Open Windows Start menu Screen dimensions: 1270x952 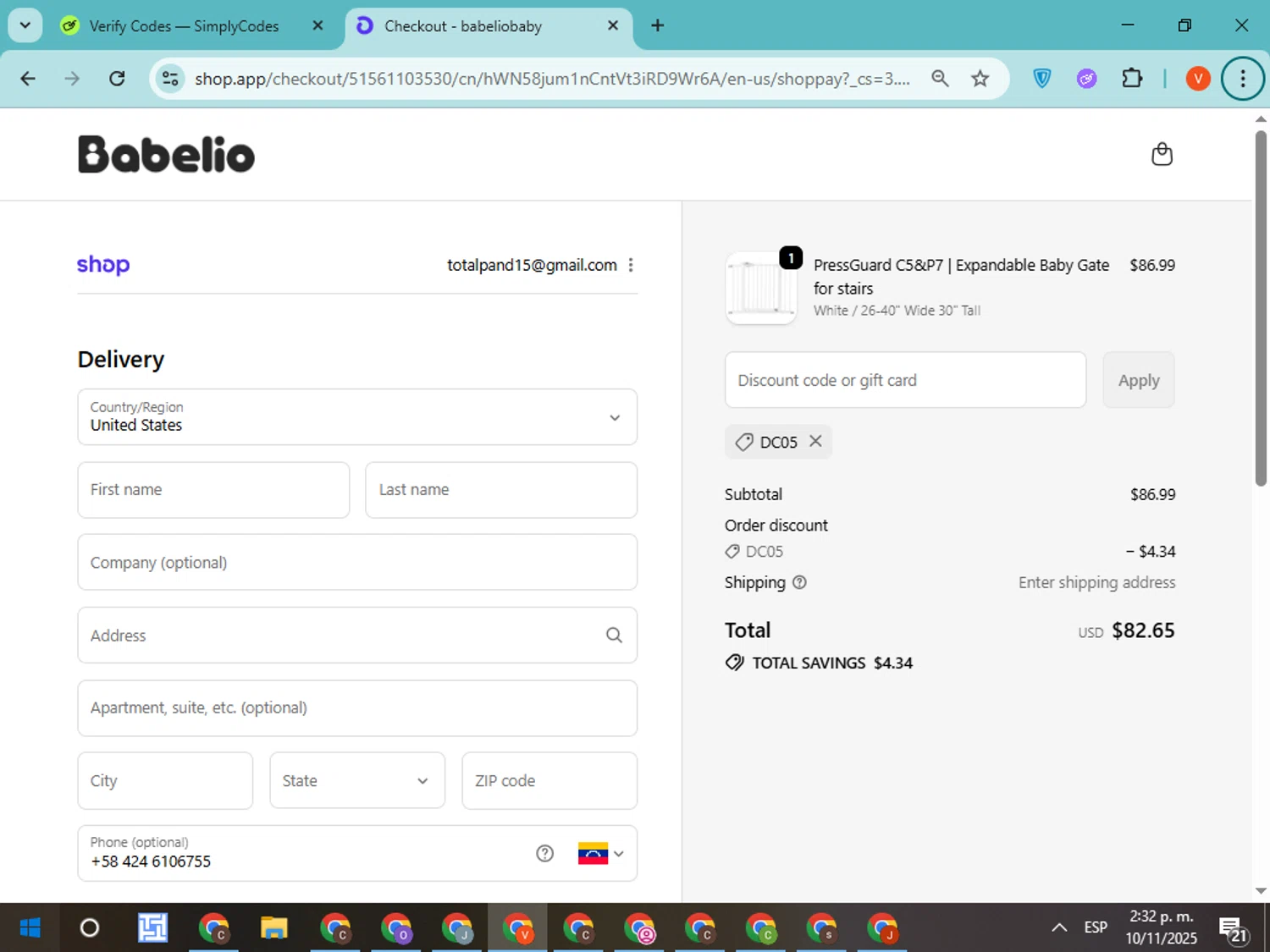click(x=30, y=928)
